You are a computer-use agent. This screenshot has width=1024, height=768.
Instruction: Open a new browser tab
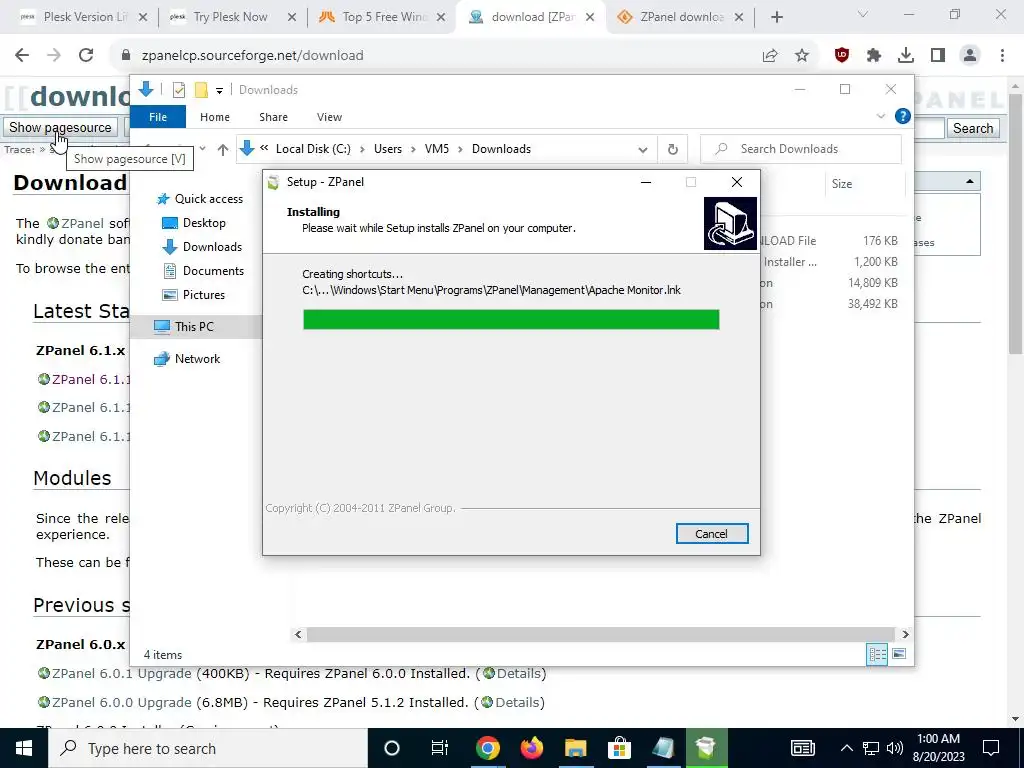tap(776, 17)
